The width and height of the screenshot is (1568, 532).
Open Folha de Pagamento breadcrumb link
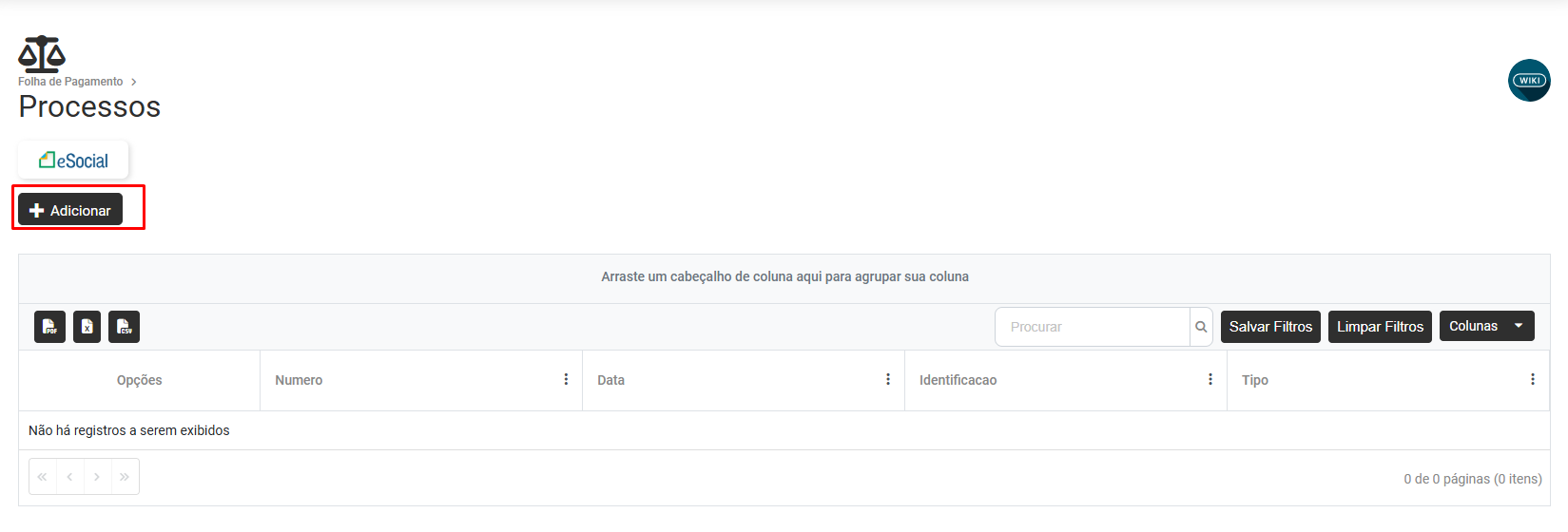pos(70,82)
